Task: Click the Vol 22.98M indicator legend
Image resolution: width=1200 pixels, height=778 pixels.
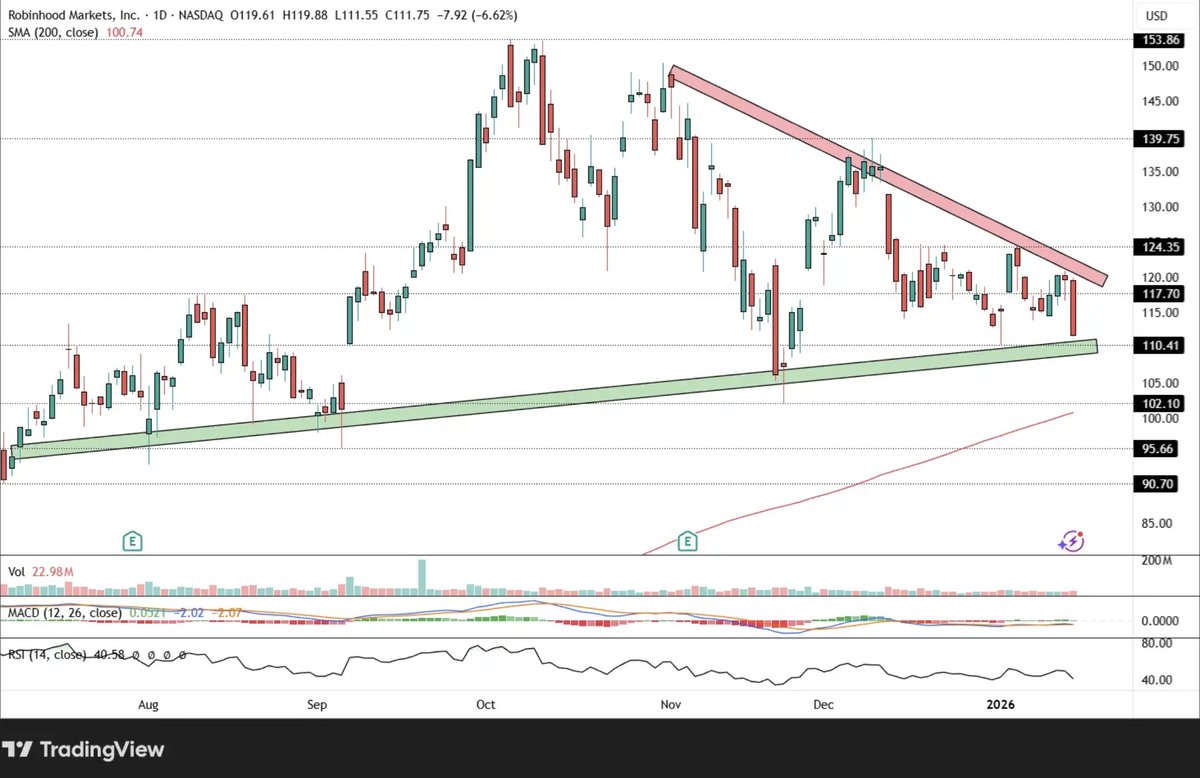Action: (40, 571)
